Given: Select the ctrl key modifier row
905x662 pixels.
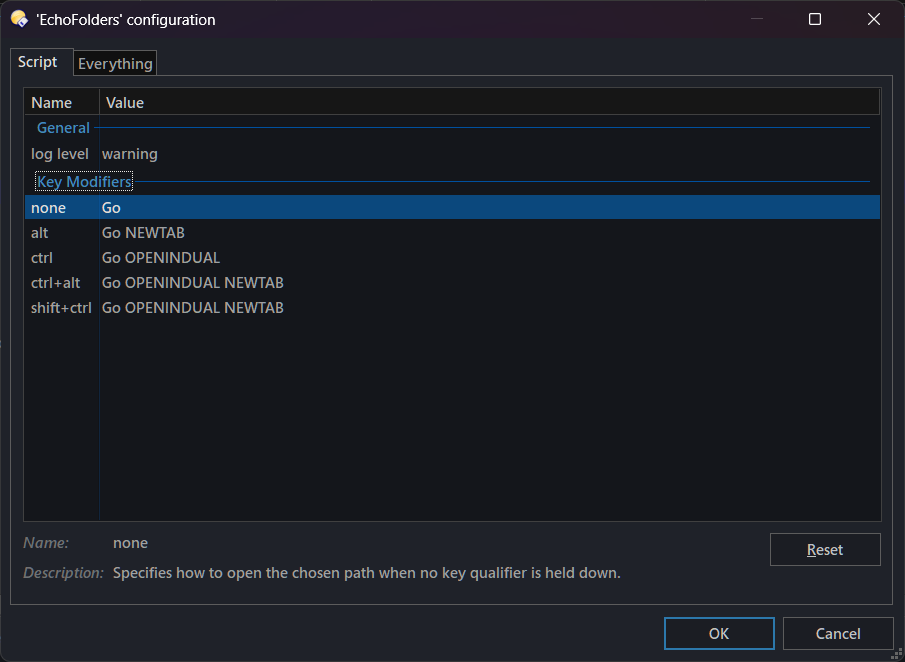Looking at the screenshot, I should (42, 258).
